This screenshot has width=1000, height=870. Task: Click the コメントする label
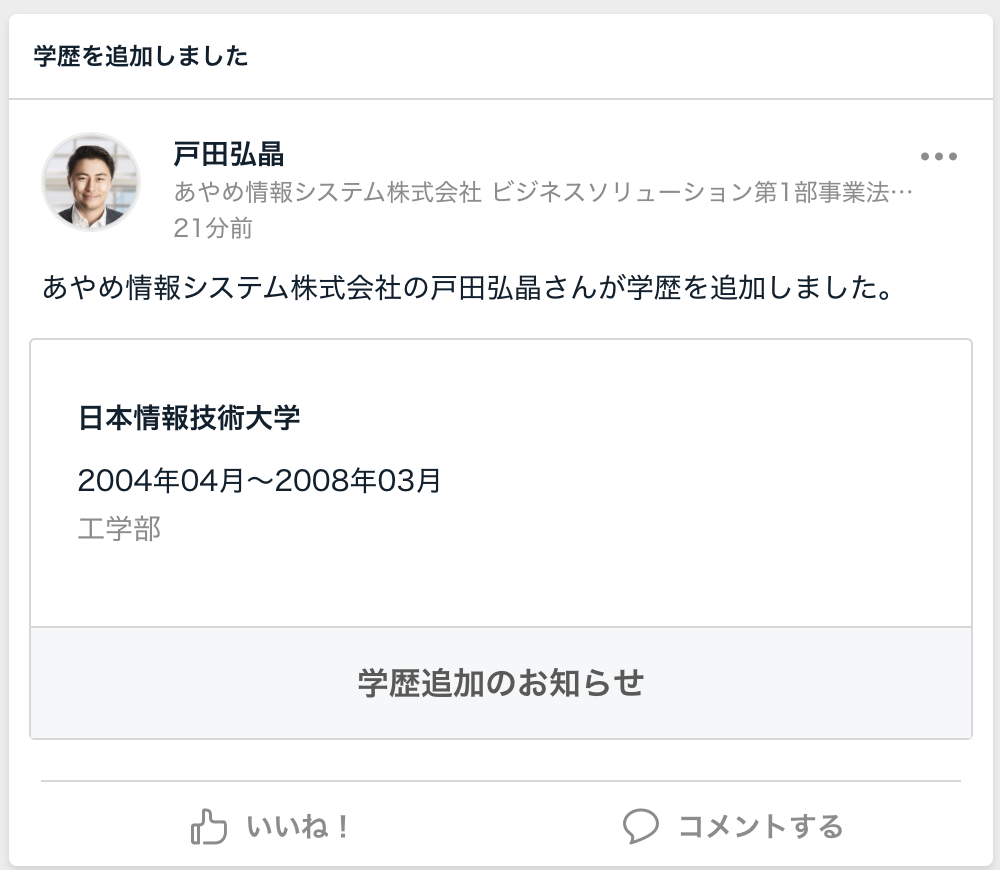coord(760,827)
